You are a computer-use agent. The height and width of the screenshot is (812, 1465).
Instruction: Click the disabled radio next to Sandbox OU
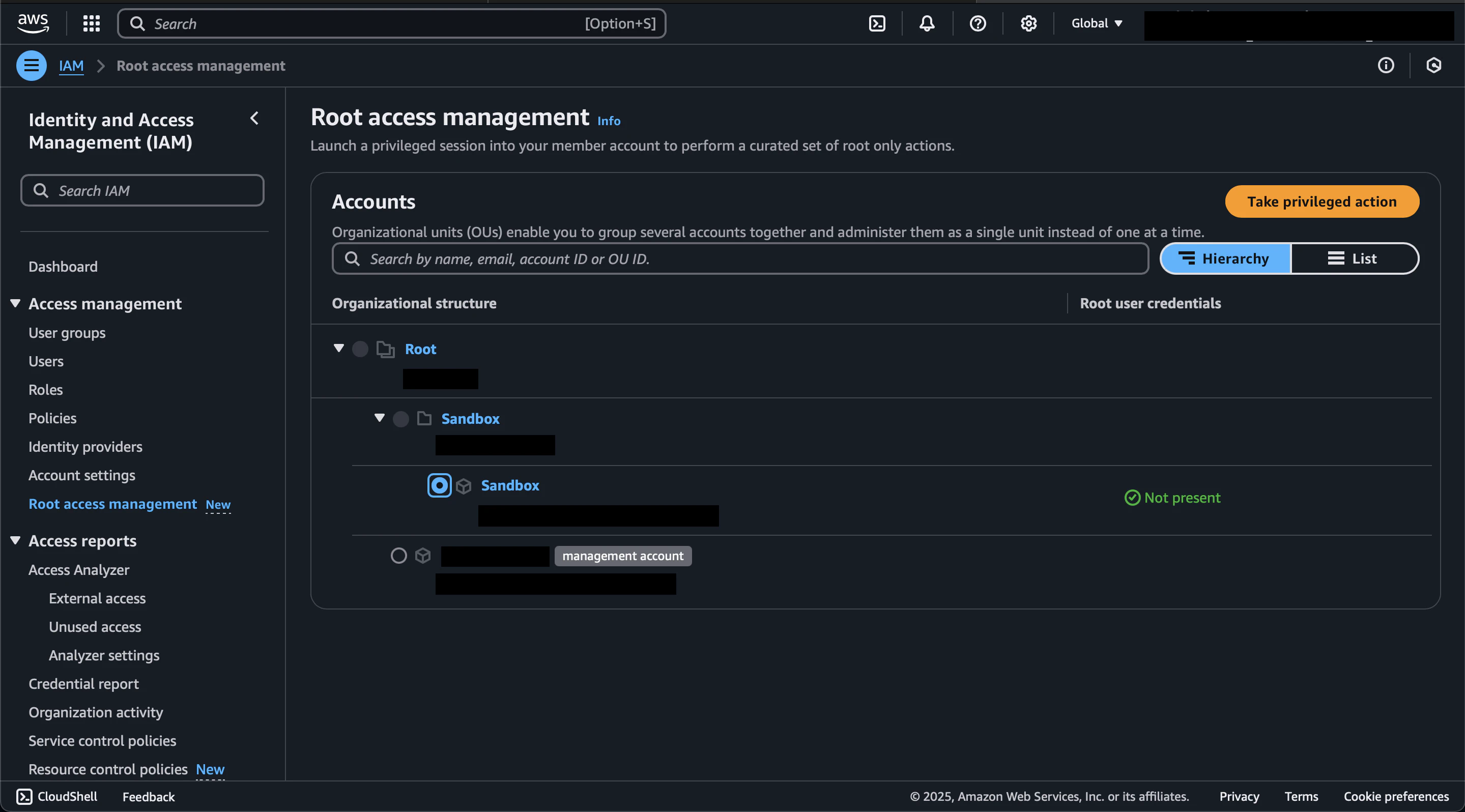pos(401,419)
